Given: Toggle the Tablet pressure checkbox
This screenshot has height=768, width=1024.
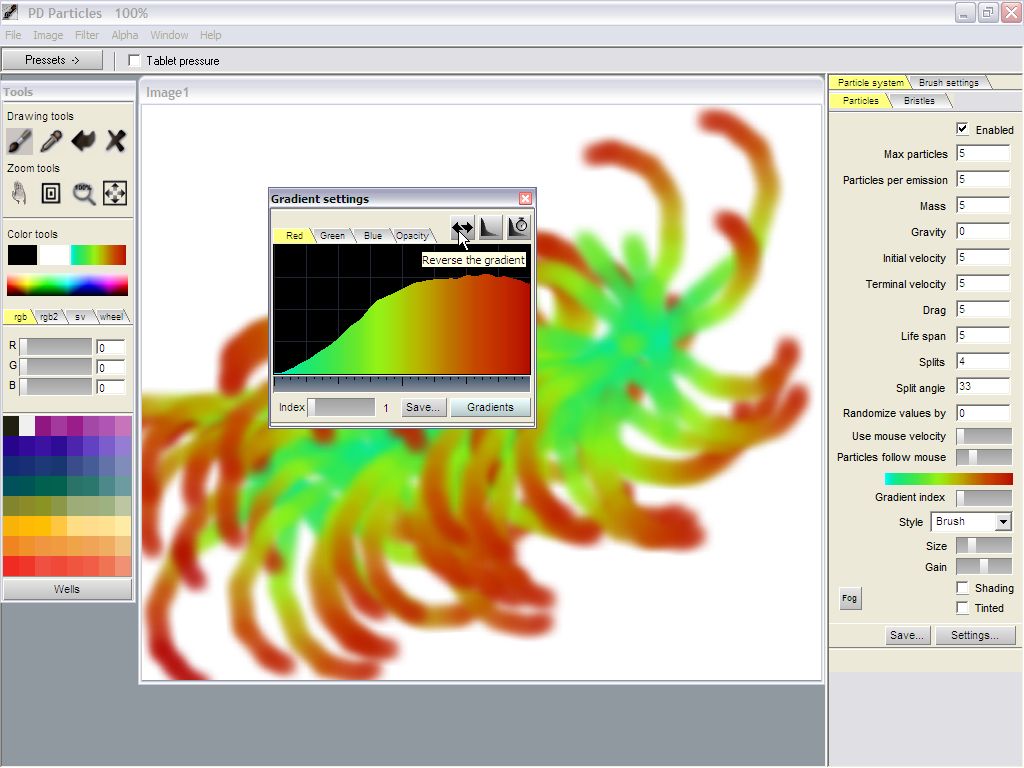Looking at the screenshot, I should (135, 61).
